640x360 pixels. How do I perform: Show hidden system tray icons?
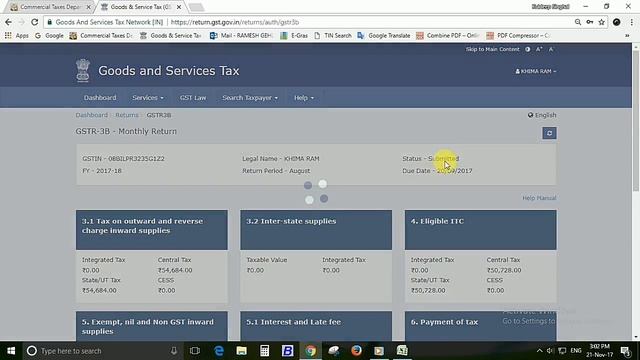coord(539,351)
